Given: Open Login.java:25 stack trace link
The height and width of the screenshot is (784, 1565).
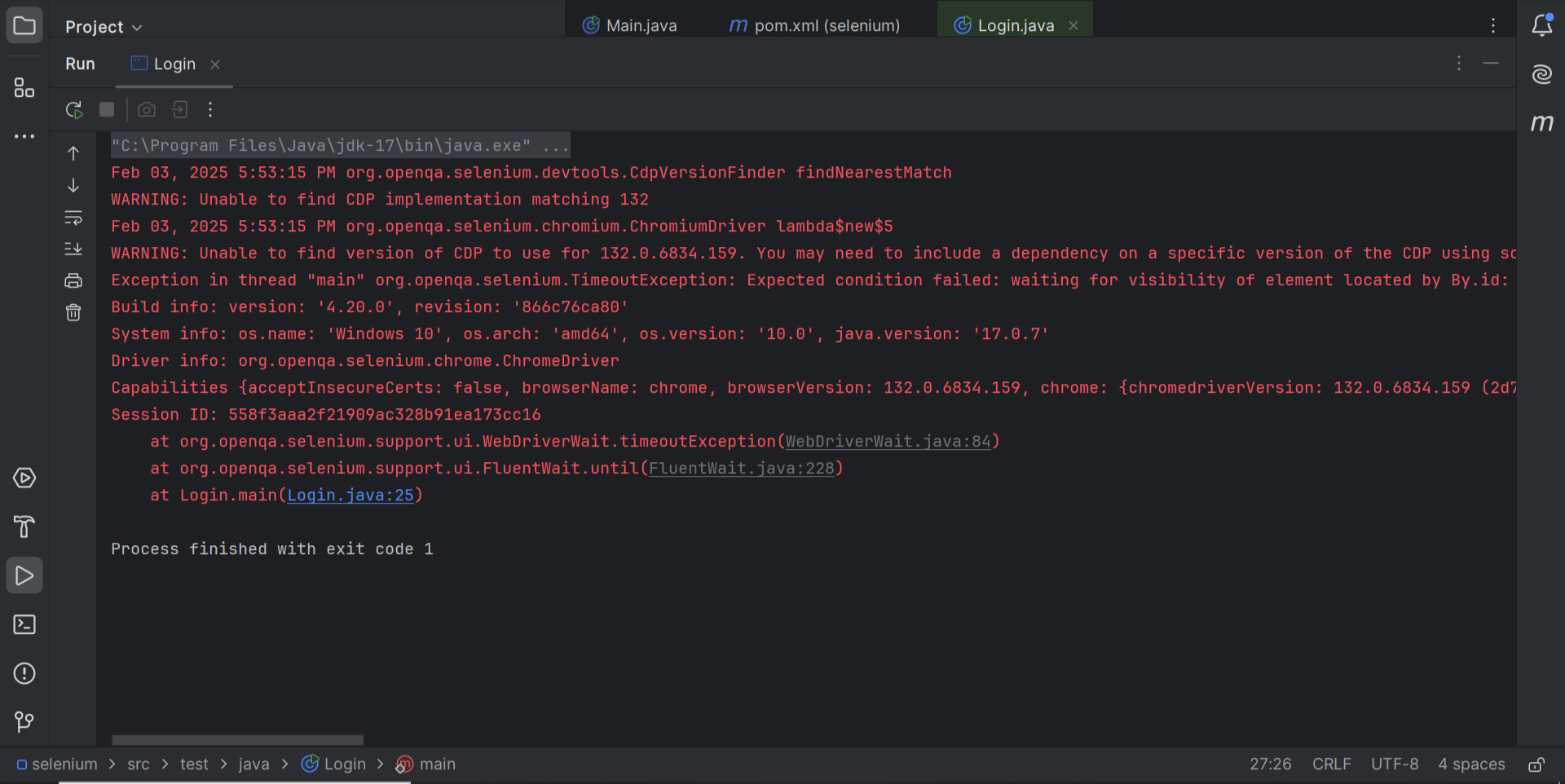Looking at the screenshot, I should (350, 495).
